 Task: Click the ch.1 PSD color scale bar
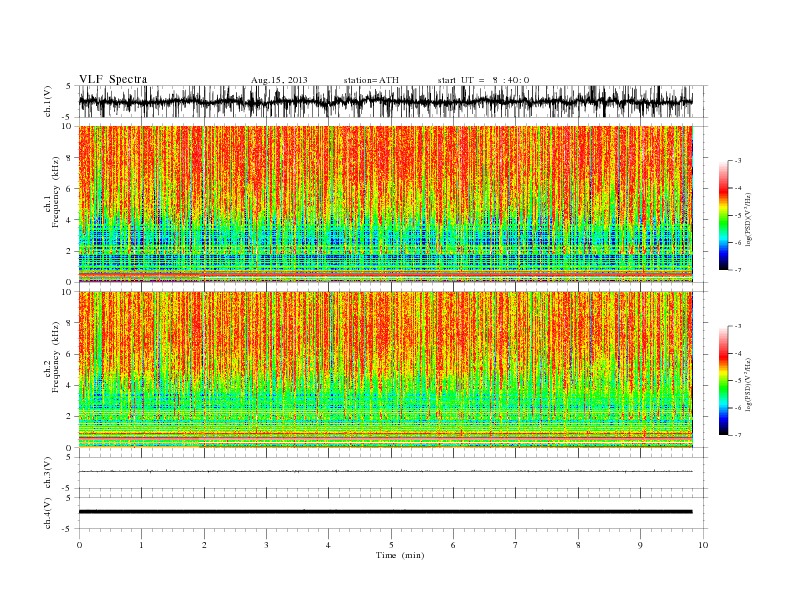723,215
